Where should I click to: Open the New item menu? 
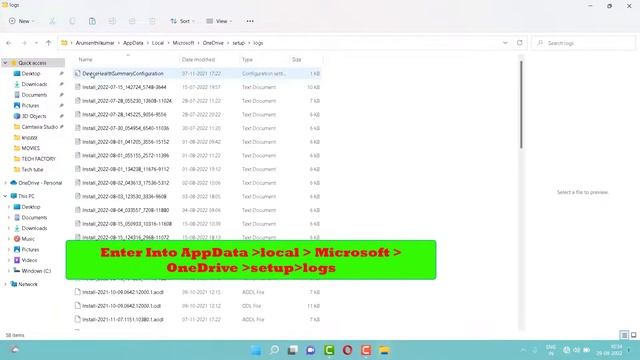click(21, 21)
